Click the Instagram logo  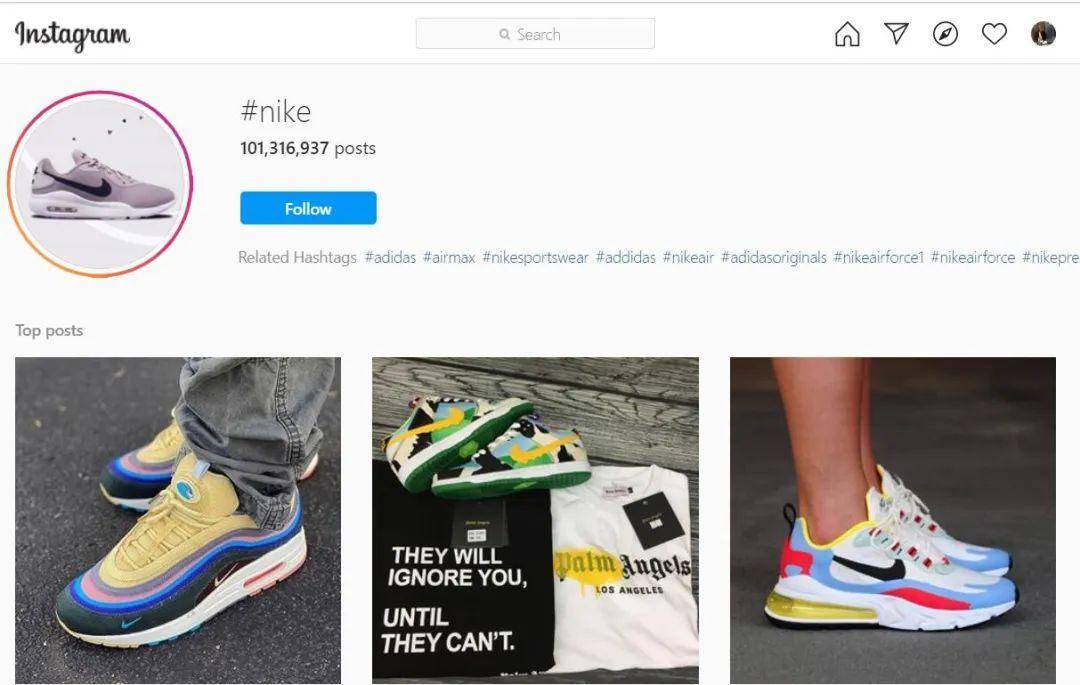point(72,34)
